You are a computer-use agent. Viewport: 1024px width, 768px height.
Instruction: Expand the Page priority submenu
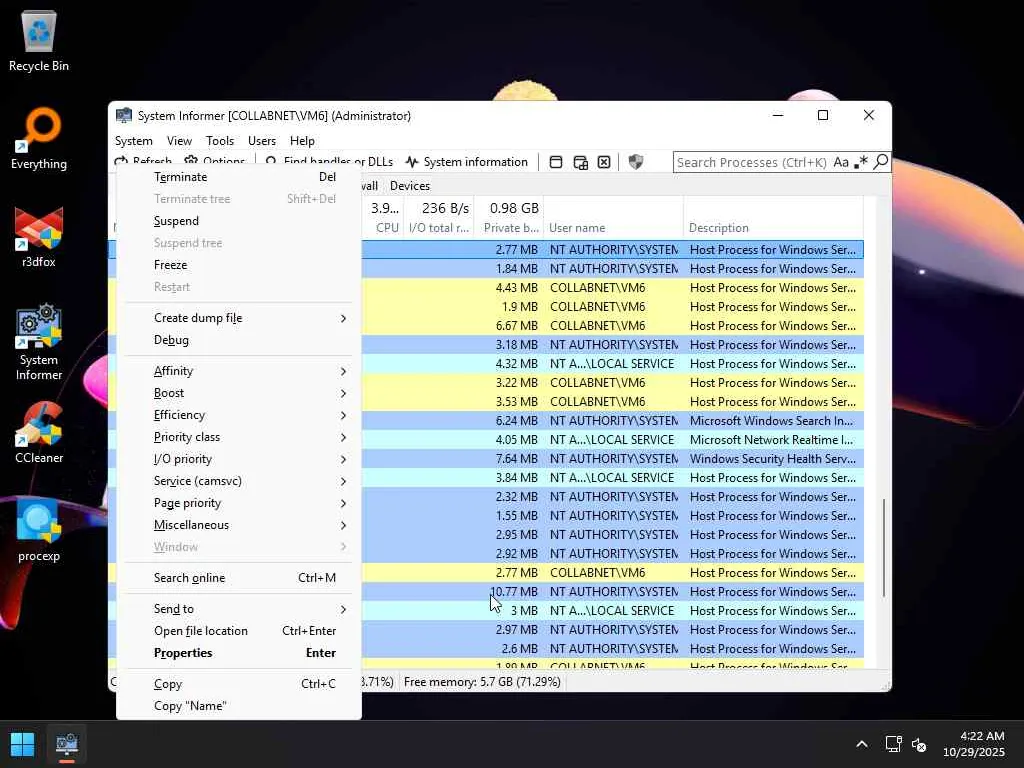tap(239, 503)
